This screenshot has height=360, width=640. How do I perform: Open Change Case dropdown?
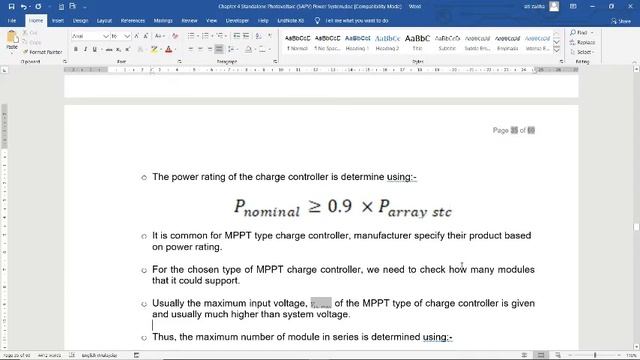coord(160,36)
